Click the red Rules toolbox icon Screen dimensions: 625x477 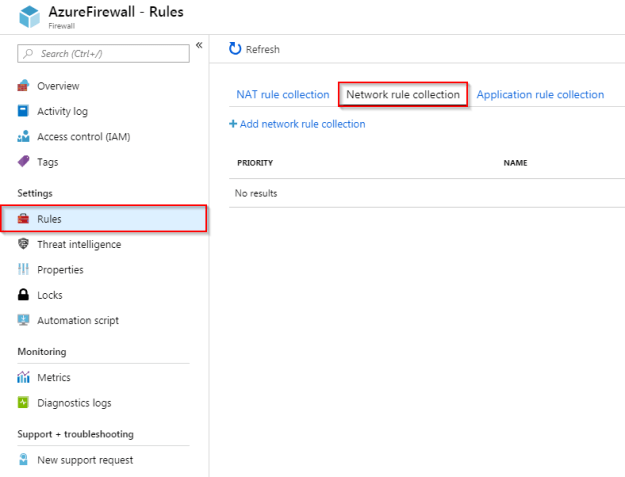[x=23, y=218]
